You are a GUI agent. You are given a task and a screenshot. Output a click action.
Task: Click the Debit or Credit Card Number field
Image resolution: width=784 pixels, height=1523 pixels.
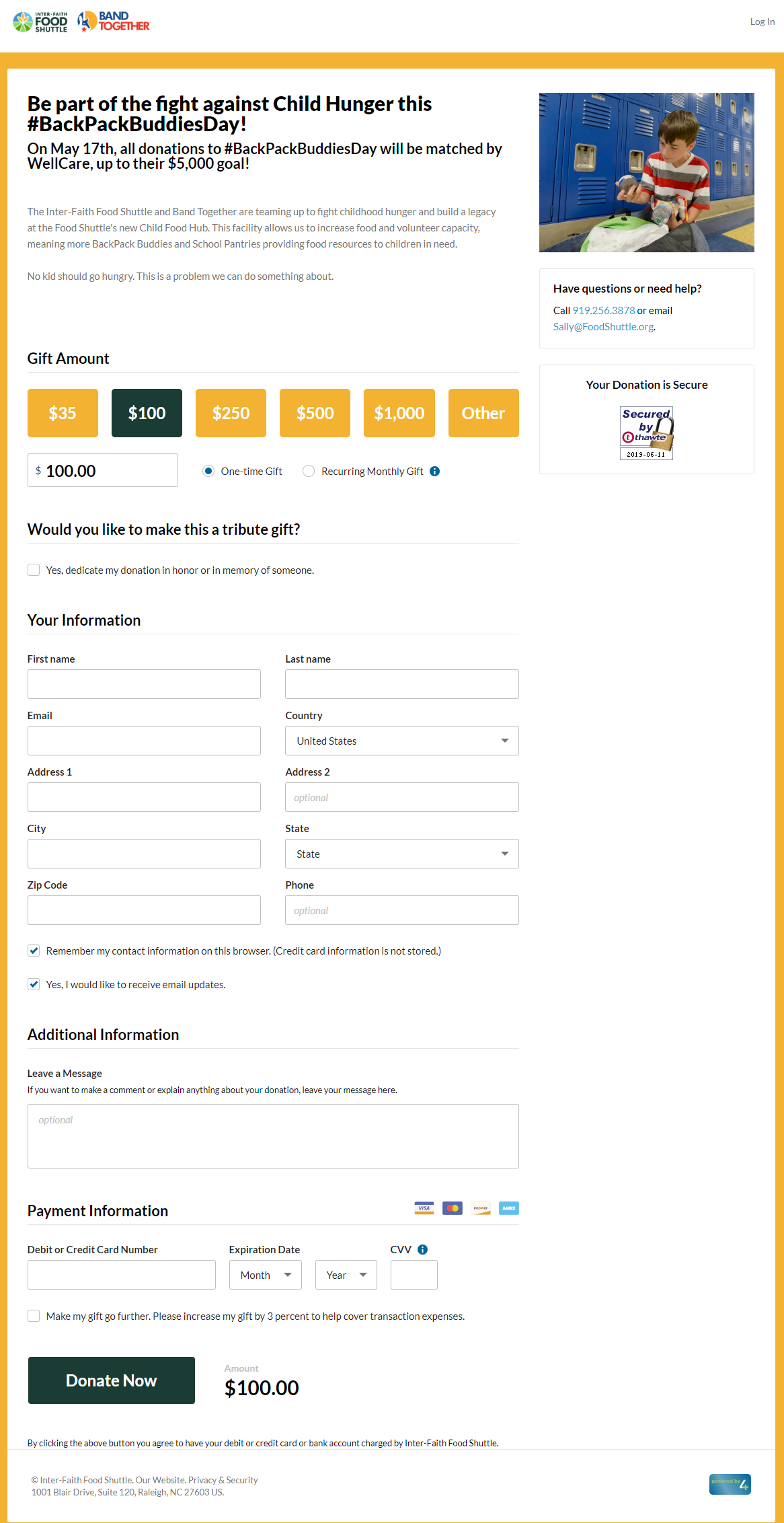pos(122,1275)
